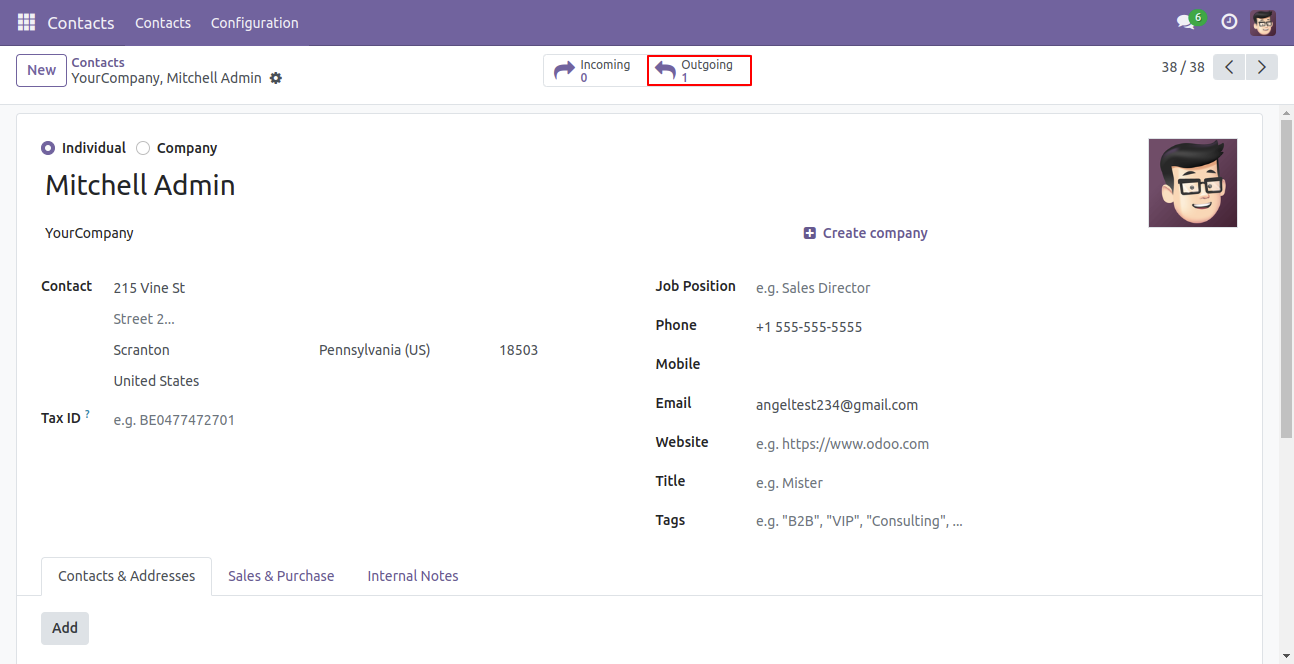Open the Contacts menu item
This screenshot has height=664, width=1294.
click(163, 22)
